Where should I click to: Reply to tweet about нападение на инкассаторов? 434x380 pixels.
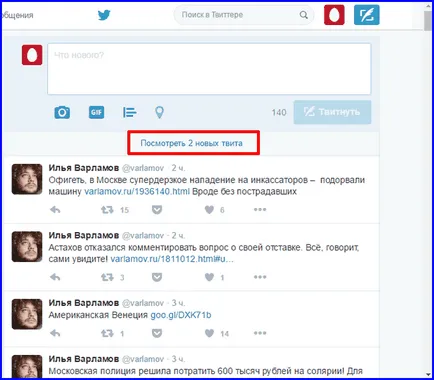click(x=55, y=210)
